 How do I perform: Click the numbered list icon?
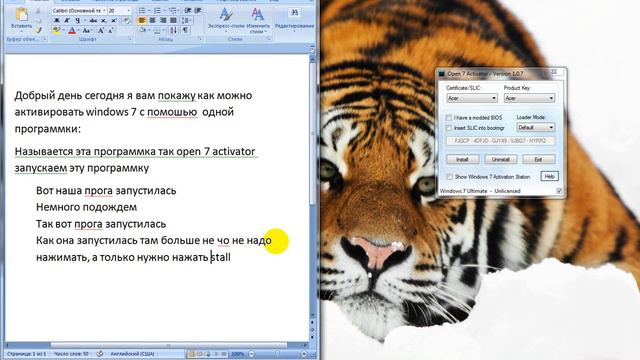[x=157, y=10]
